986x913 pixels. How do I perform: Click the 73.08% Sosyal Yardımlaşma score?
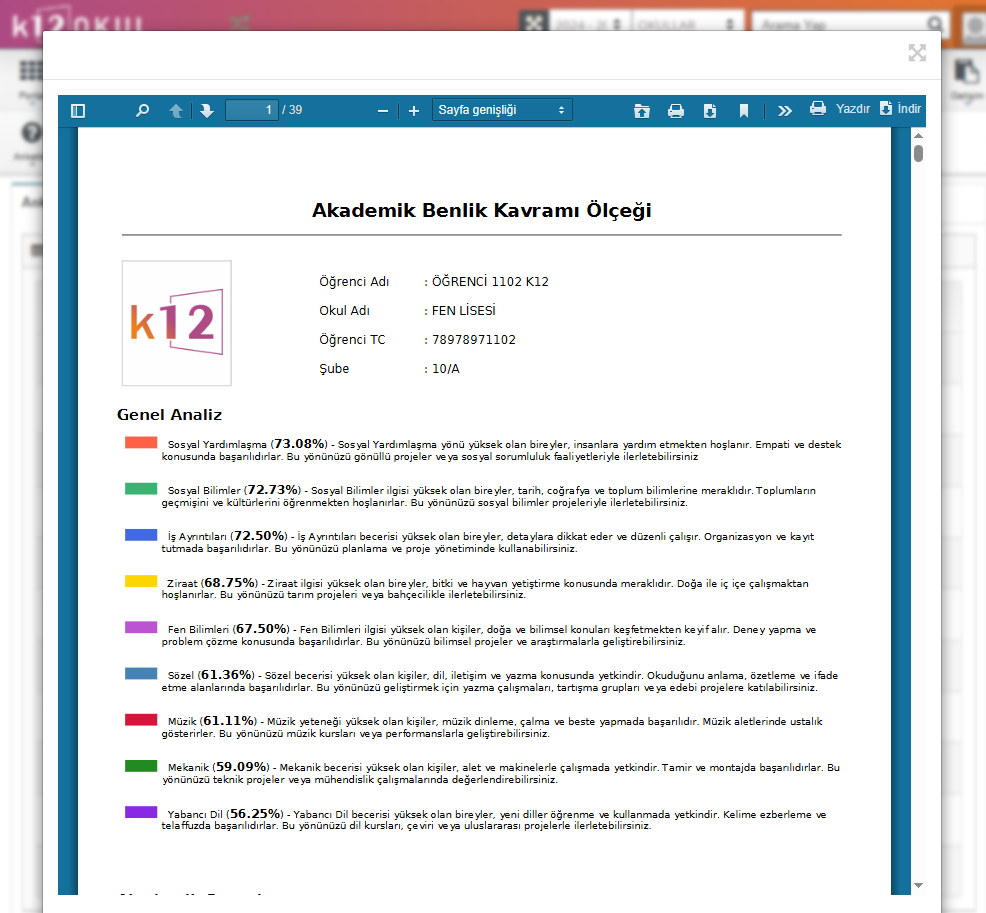(301, 443)
